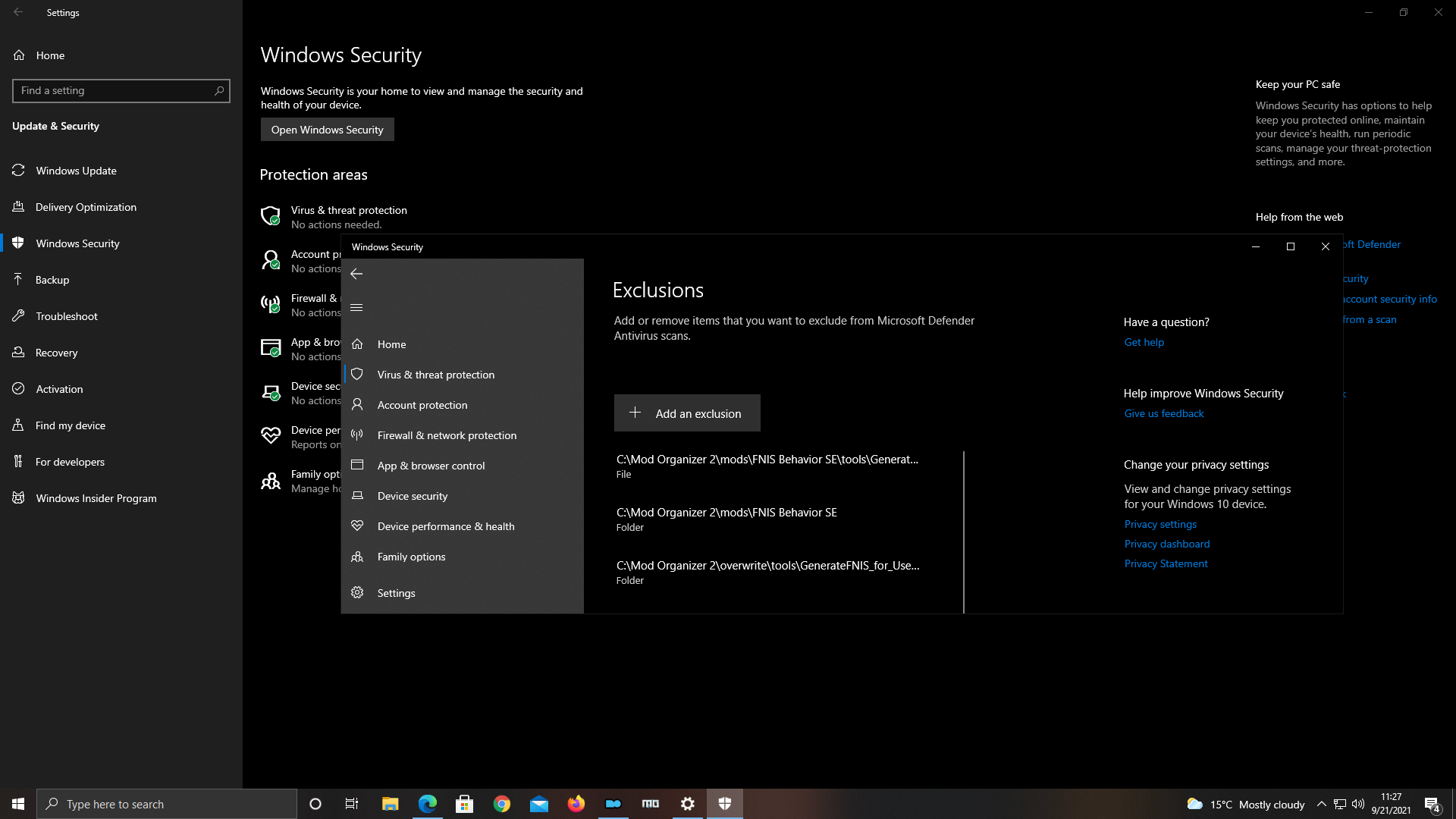This screenshot has height=819, width=1456.
Task: Open volume control in system tray
Action: 1358,804
